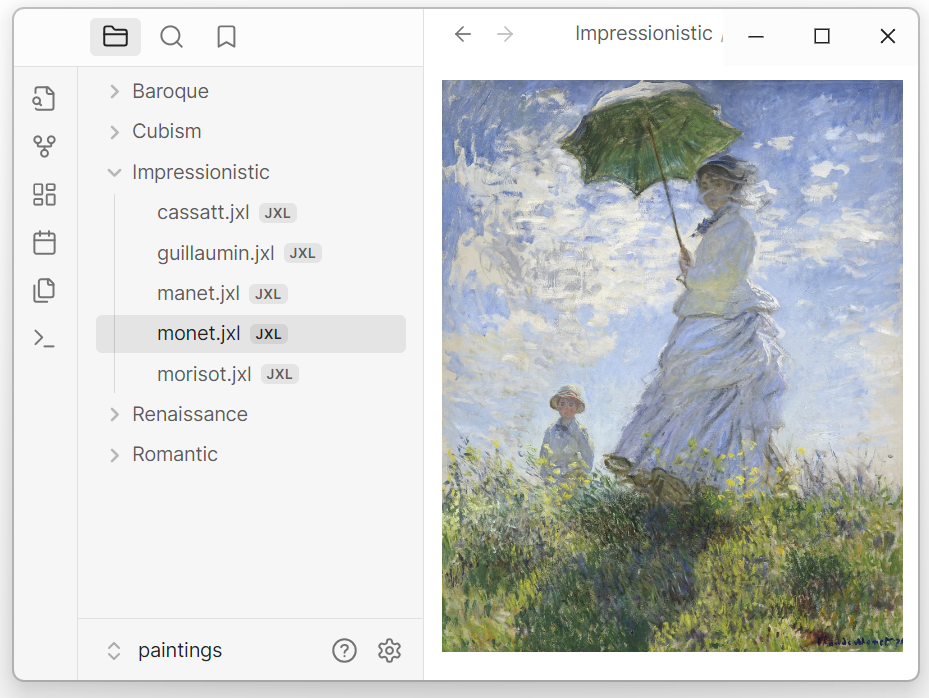
Task: Open the file explorer folder tab
Action: coord(115,37)
